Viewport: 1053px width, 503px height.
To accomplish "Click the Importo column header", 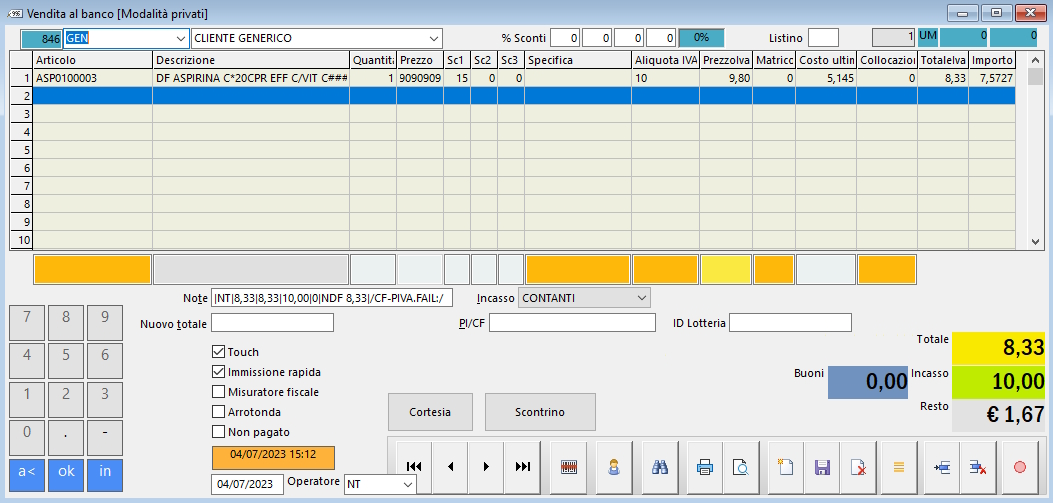I will click(x=992, y=60).
